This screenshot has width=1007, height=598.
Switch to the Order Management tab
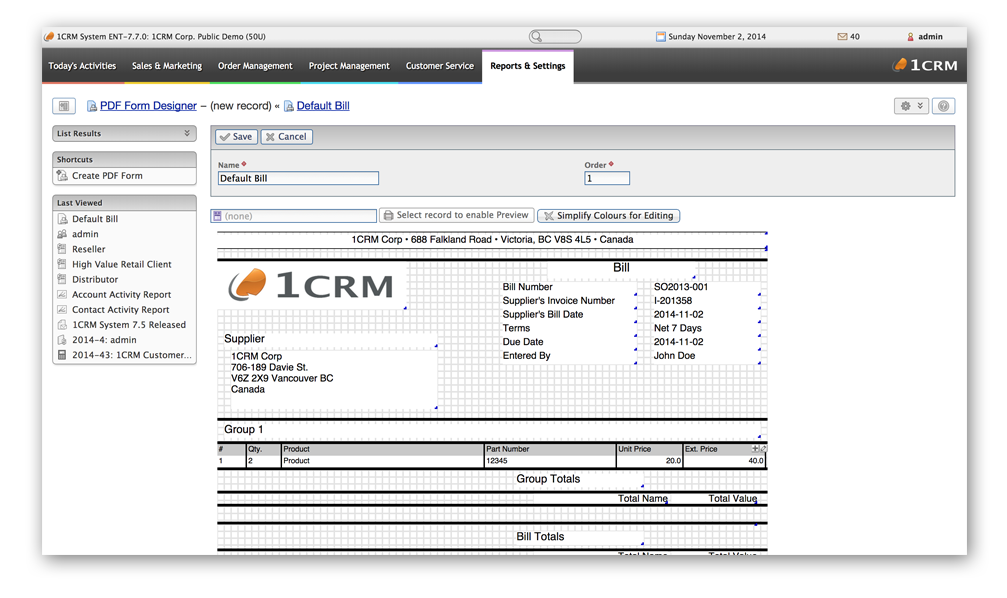(256, 66)
